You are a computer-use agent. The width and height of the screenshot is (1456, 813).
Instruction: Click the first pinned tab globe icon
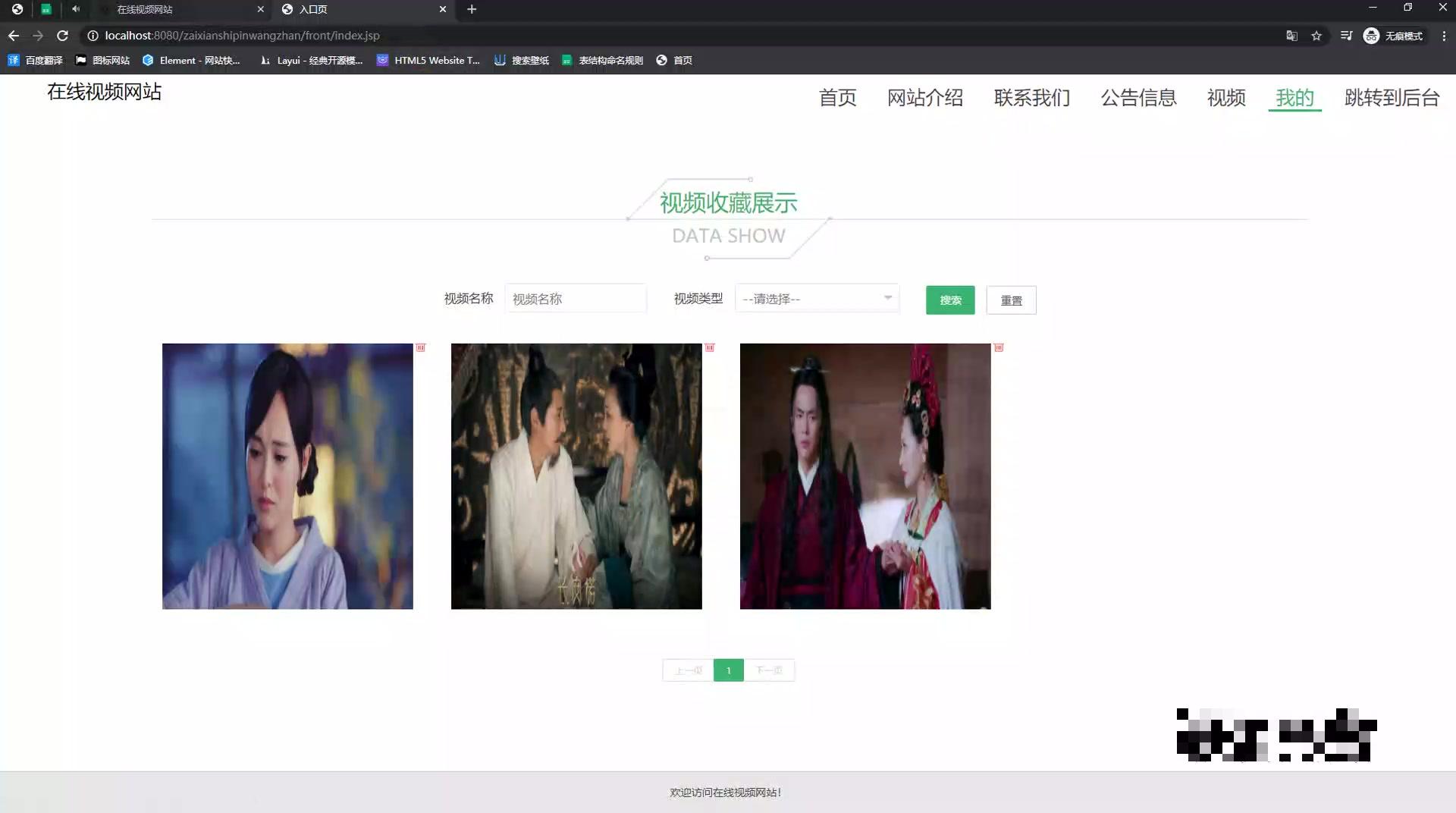(x=17, y=9)
